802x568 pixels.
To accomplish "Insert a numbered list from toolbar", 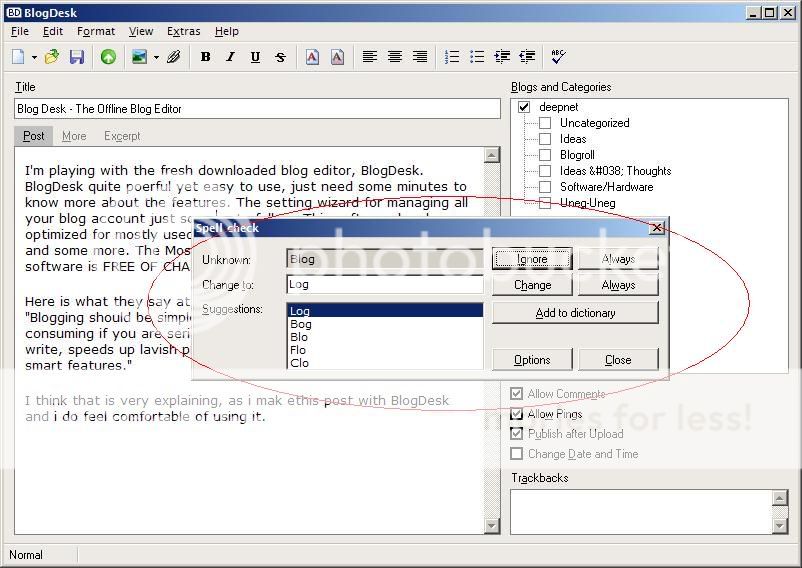I will (x=452, y=58).
